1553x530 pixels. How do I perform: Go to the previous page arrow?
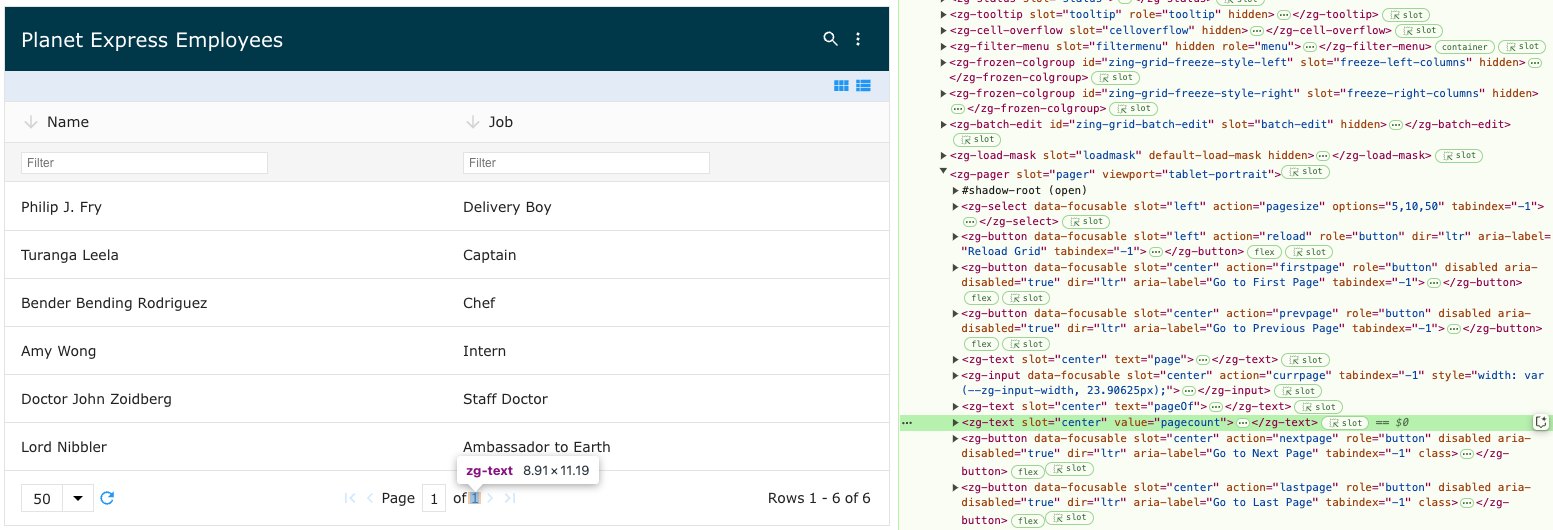pos(370,498)
